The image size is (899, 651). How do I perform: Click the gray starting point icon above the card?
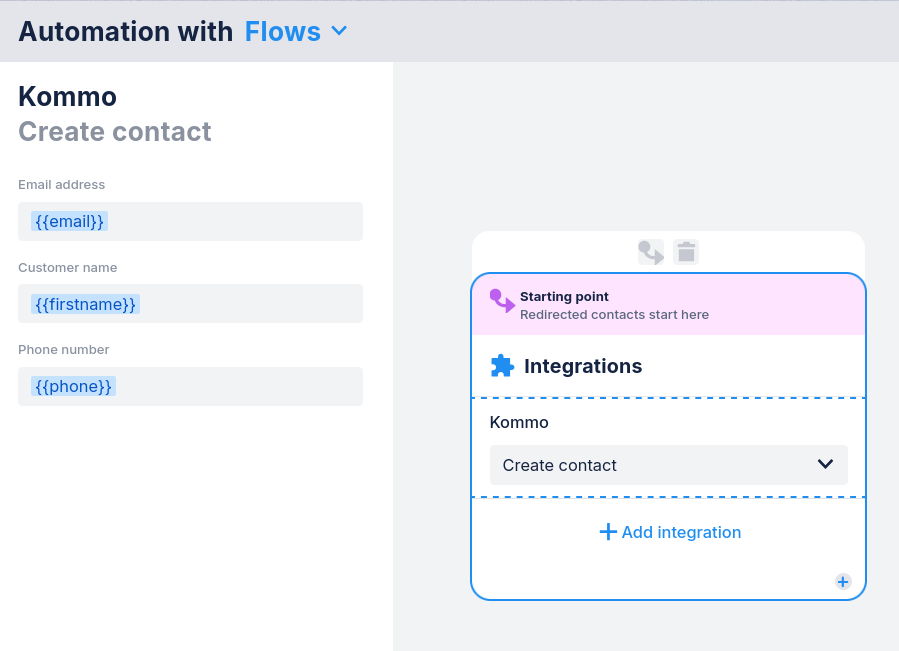click(651, 252)
